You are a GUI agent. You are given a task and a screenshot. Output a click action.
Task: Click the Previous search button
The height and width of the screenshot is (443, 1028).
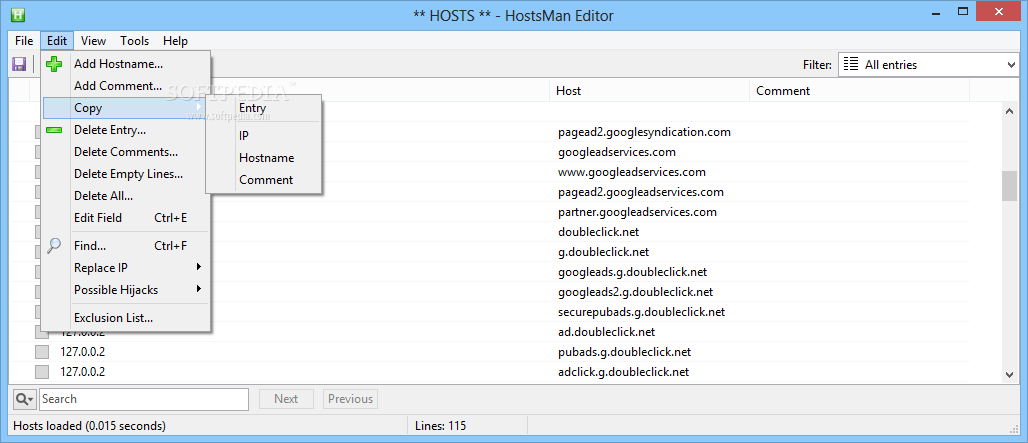[x=350, y=399]
